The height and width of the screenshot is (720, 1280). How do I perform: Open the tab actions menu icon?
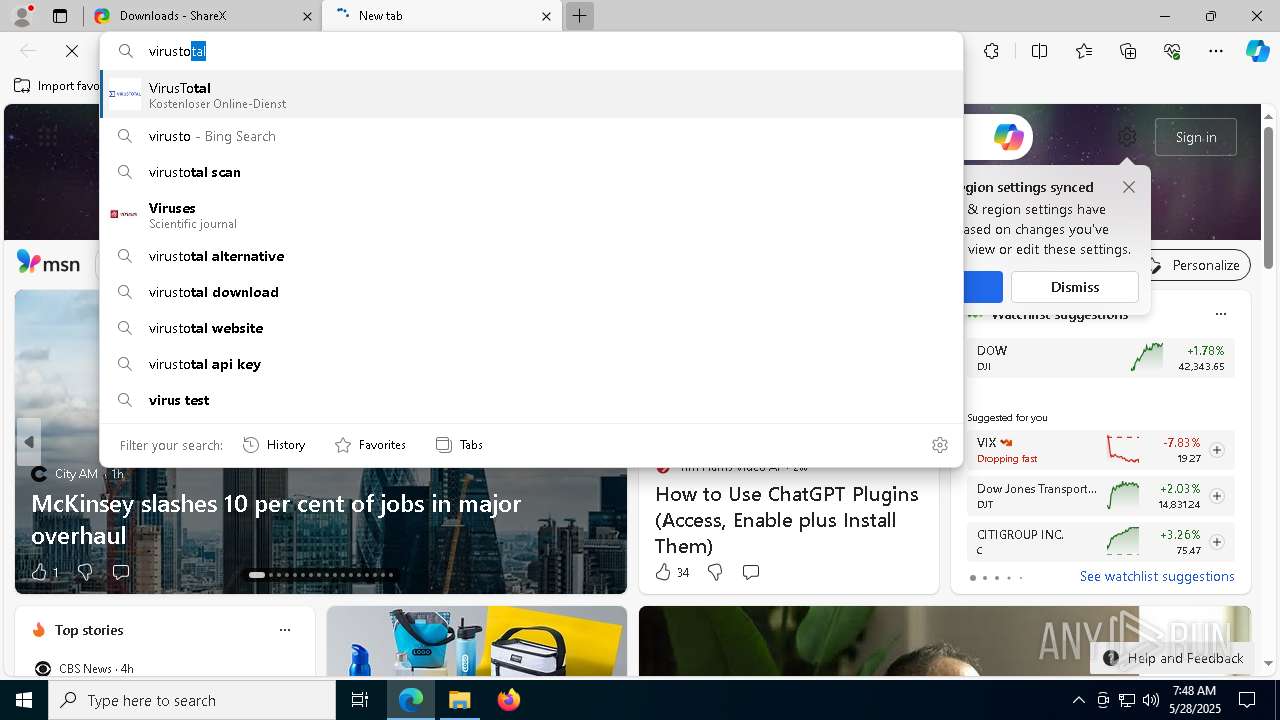(x=60, y=16)
